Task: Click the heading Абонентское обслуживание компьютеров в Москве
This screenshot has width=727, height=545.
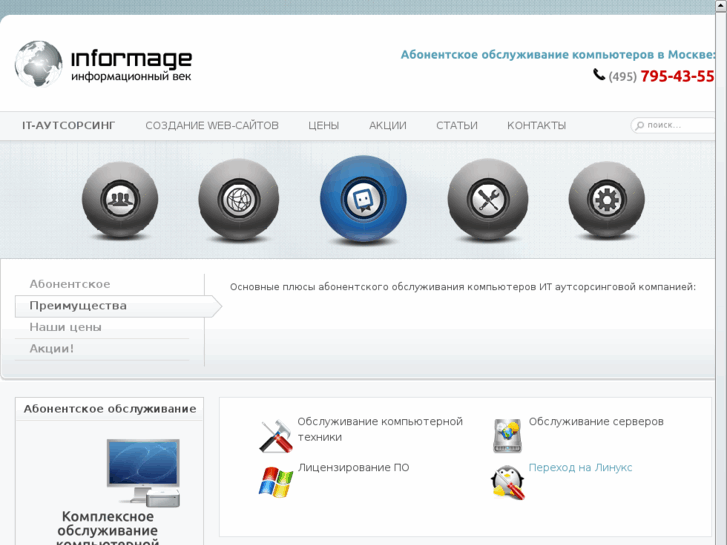Action: [558, 55]
